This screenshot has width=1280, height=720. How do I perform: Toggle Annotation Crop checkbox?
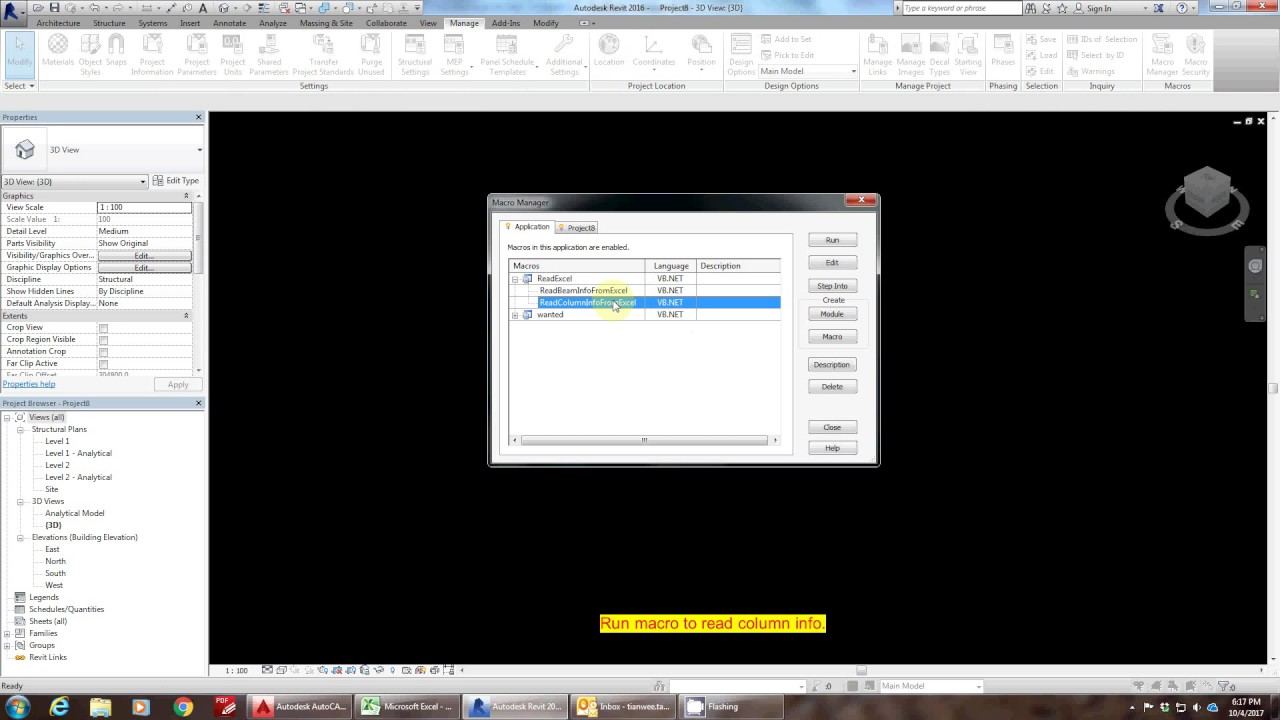click(103, 352)
